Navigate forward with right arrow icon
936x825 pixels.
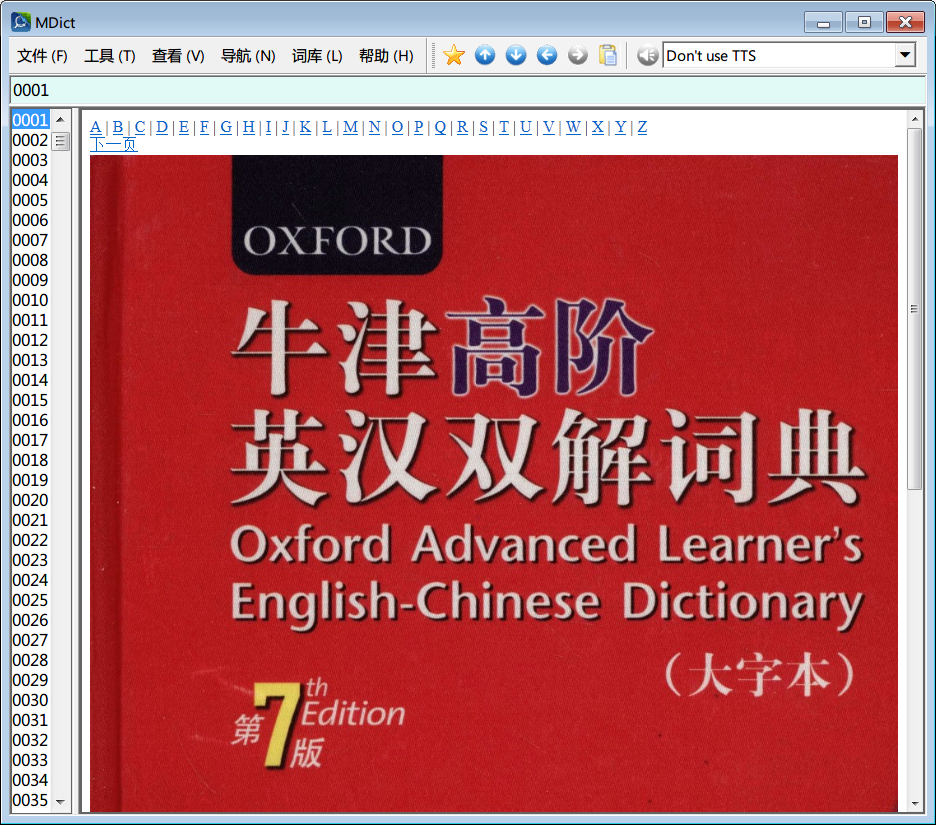(577, 56)
